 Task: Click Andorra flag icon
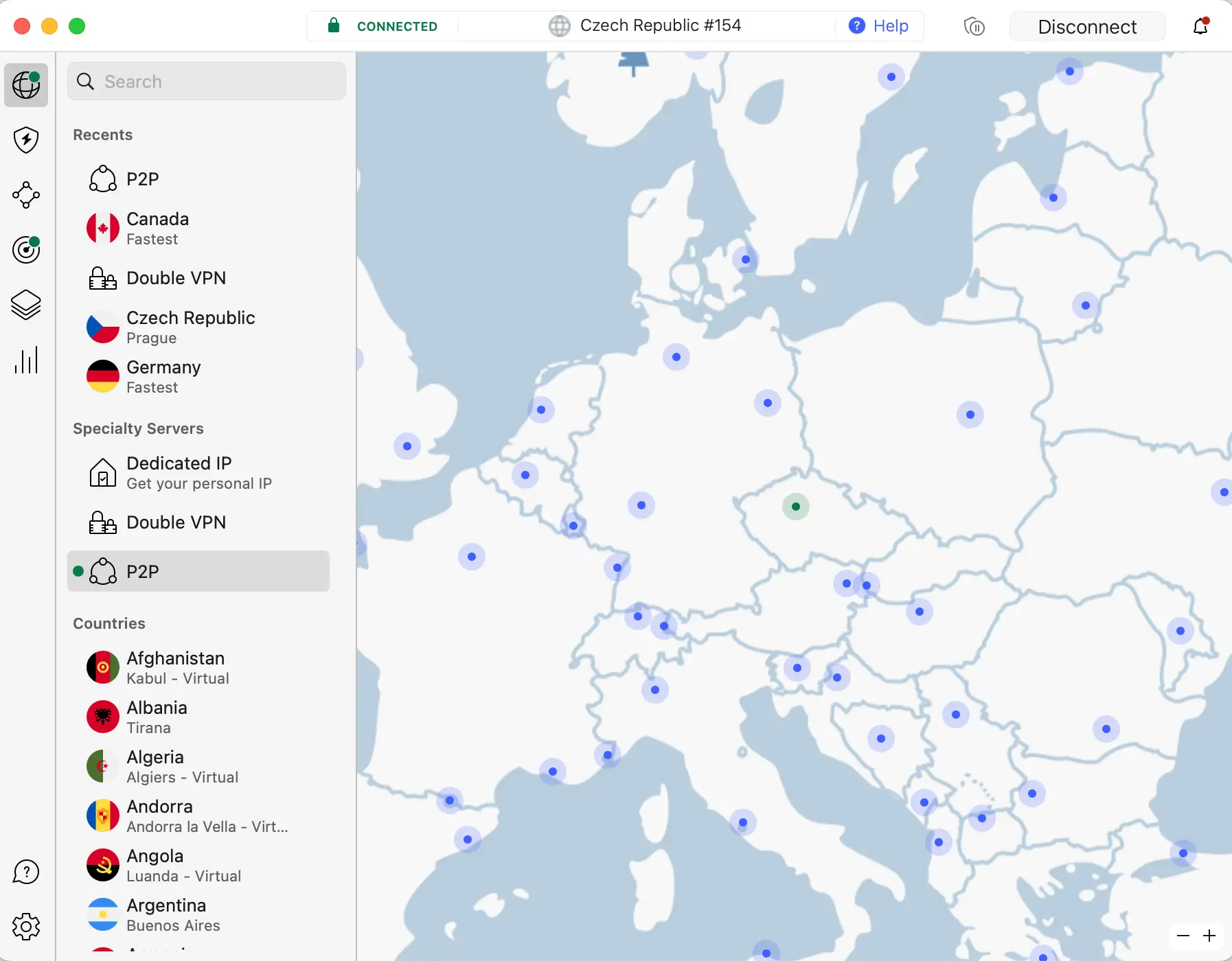click(x=103, y=816)
